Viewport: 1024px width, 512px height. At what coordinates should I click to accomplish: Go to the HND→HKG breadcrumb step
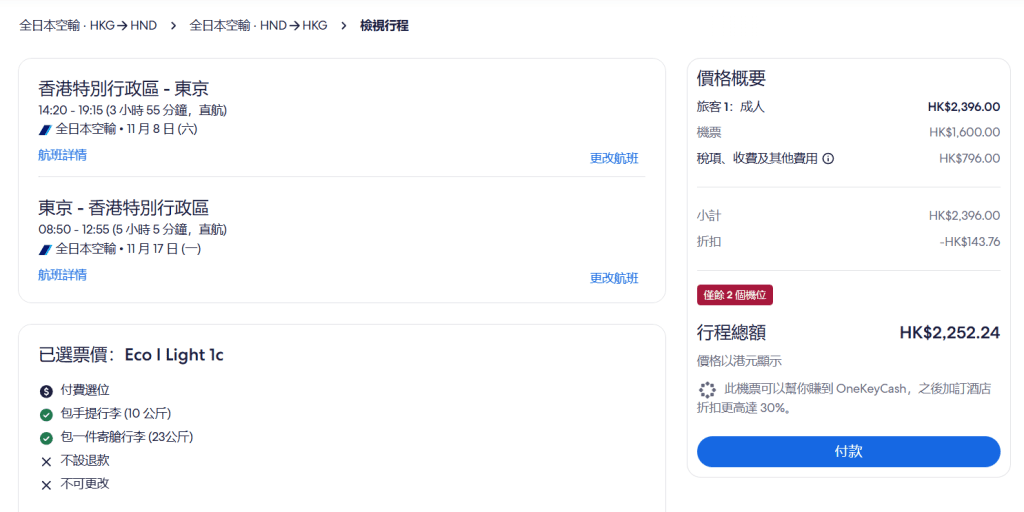258,26
